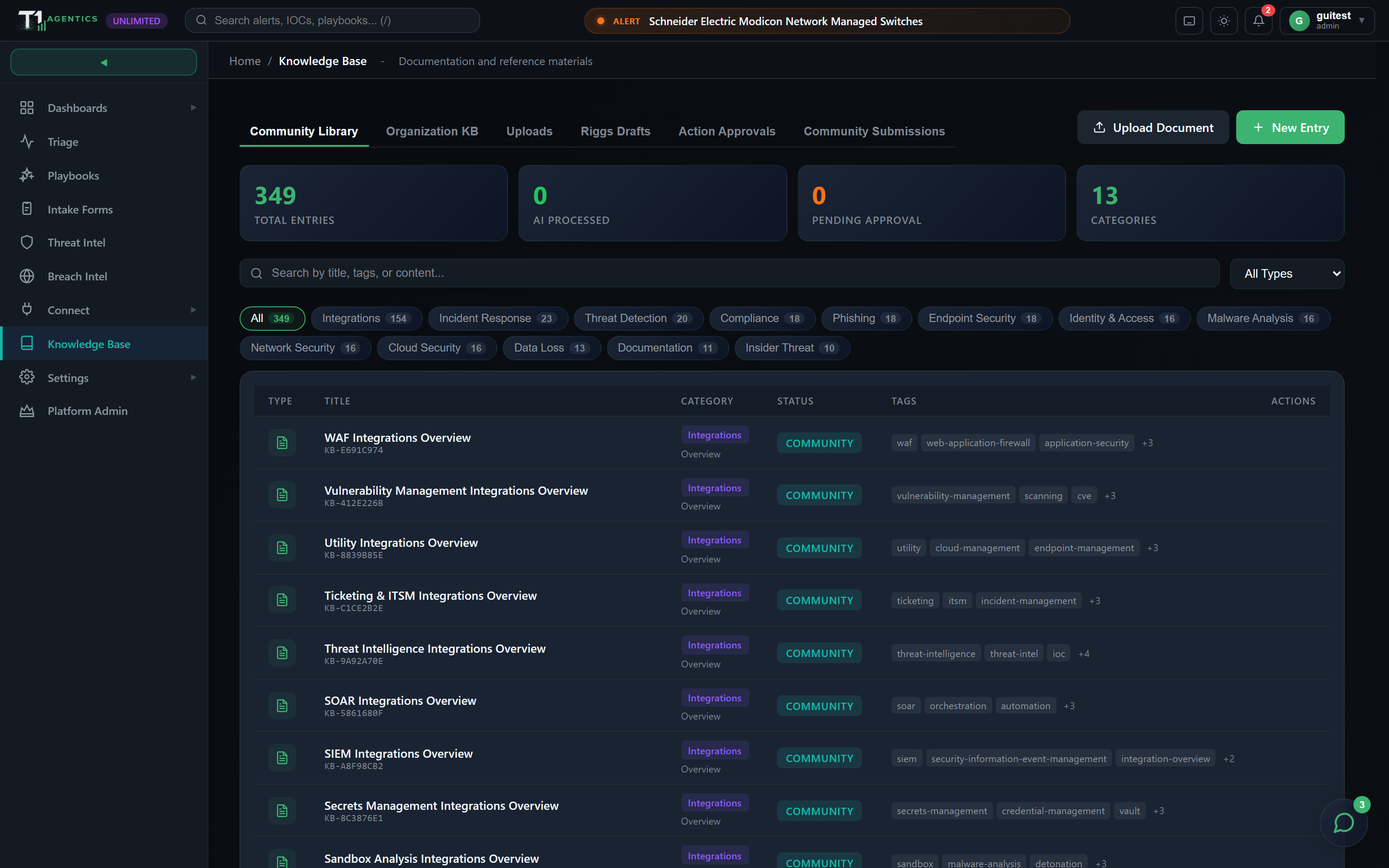Image resolution: width=1389 pixels, height=868 pixels.
Task: Focus the search by title or tags field
Action: (729, 273)
